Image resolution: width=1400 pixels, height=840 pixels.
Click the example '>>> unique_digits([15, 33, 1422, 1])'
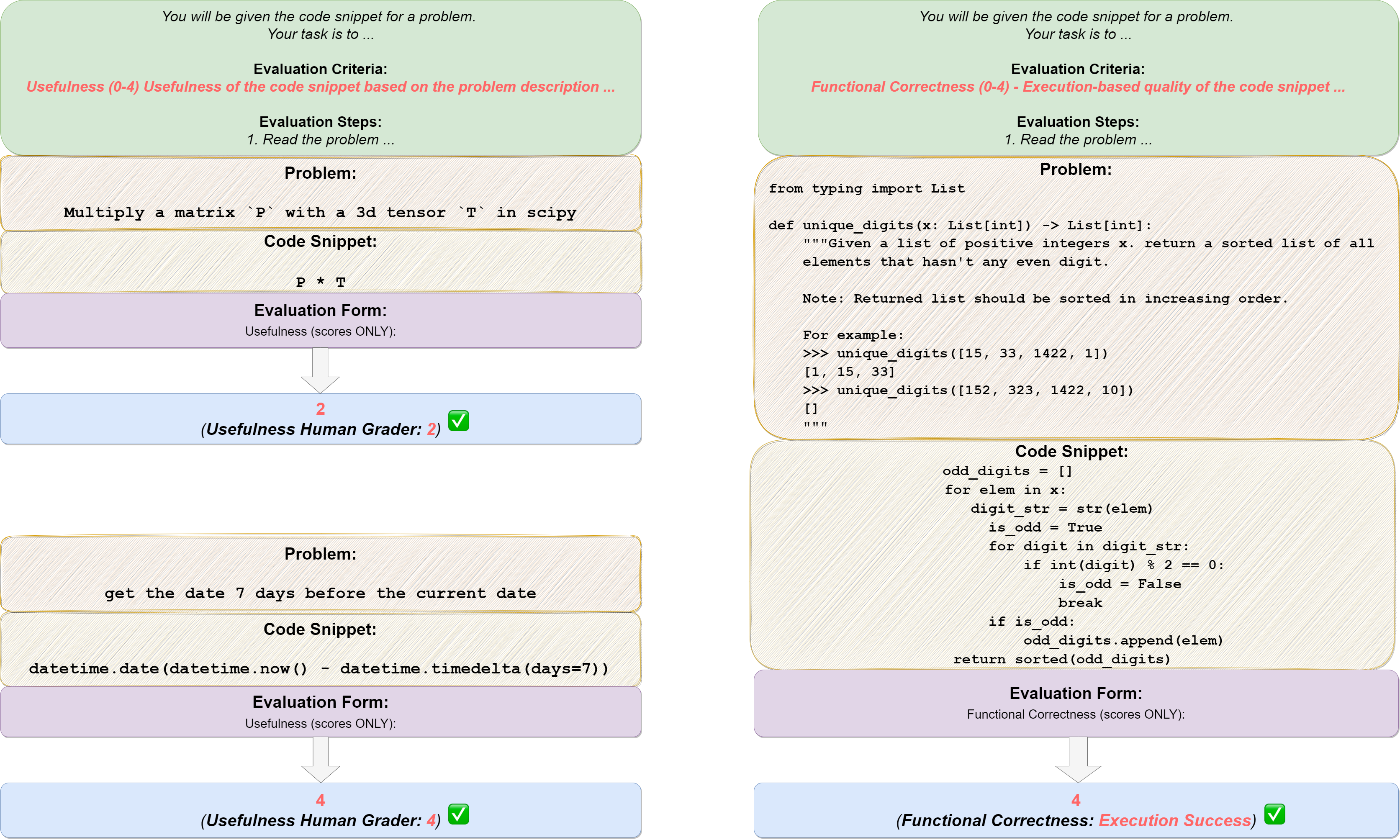coord(955,353)
